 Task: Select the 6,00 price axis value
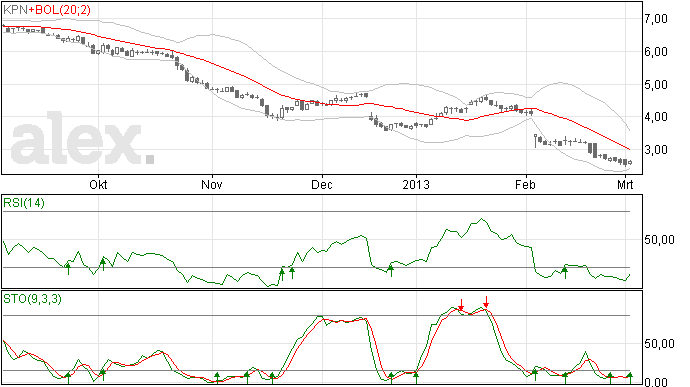(x=656, y=52)
